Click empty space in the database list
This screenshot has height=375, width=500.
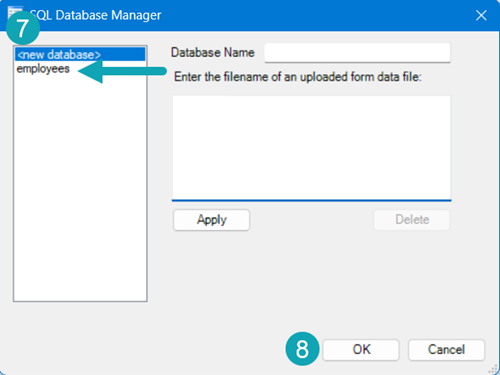click(80, 188)
